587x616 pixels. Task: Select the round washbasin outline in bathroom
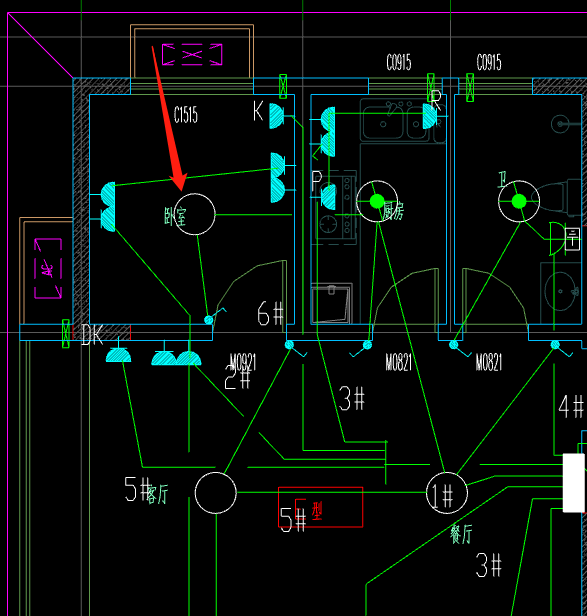click(562, 291)
